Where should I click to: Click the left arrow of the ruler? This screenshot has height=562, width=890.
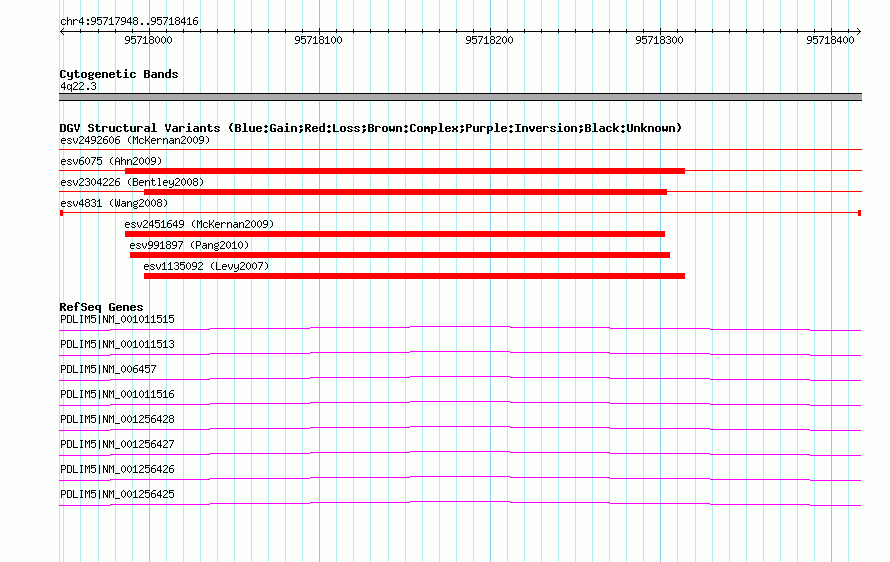coord(62,32)
